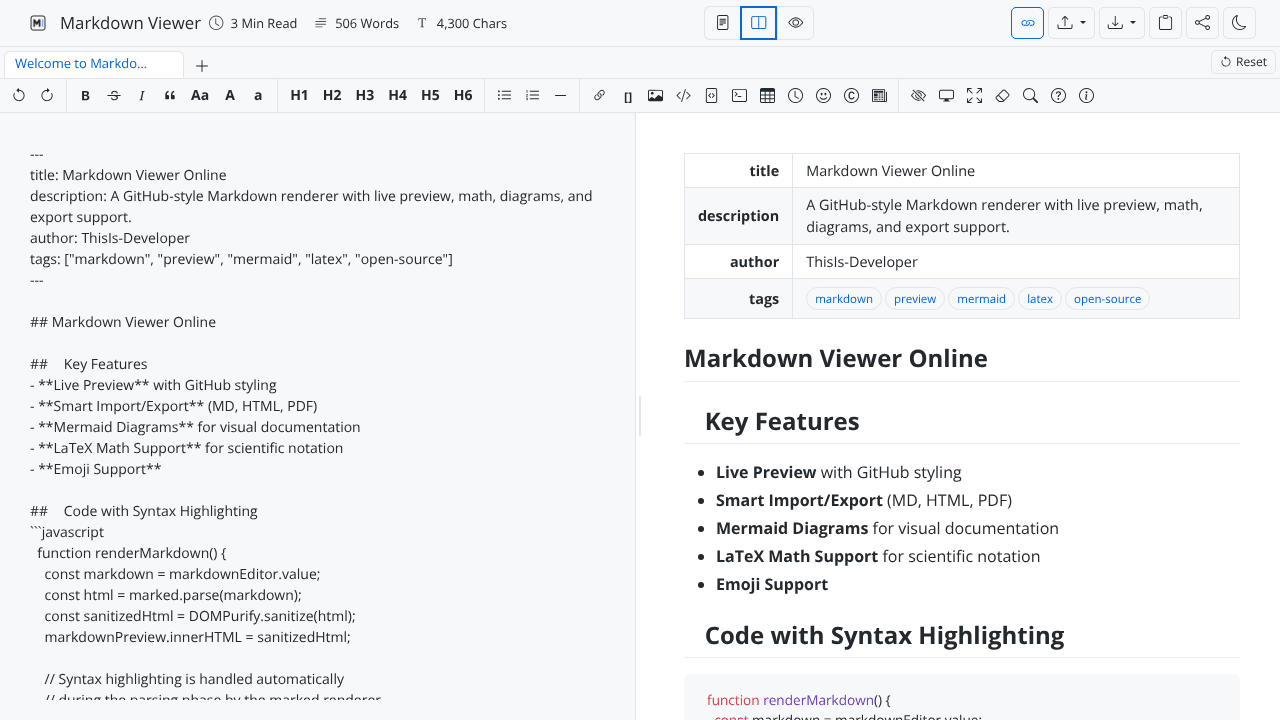Screen dimensions: 1280x720
Task: Insert a code block with the file-code icon
Action: [x=712, y=96]
